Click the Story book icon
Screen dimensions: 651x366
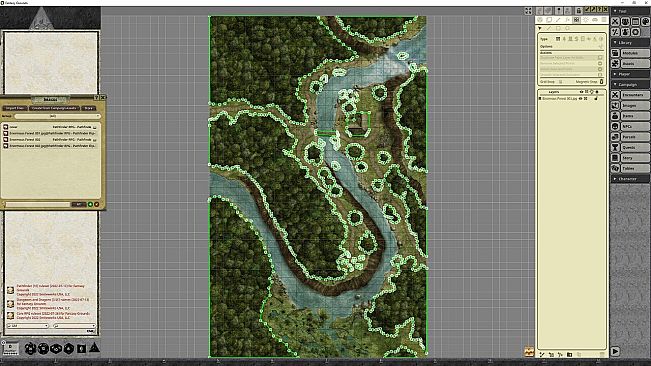pyautogui.click(x=615, y=158)
